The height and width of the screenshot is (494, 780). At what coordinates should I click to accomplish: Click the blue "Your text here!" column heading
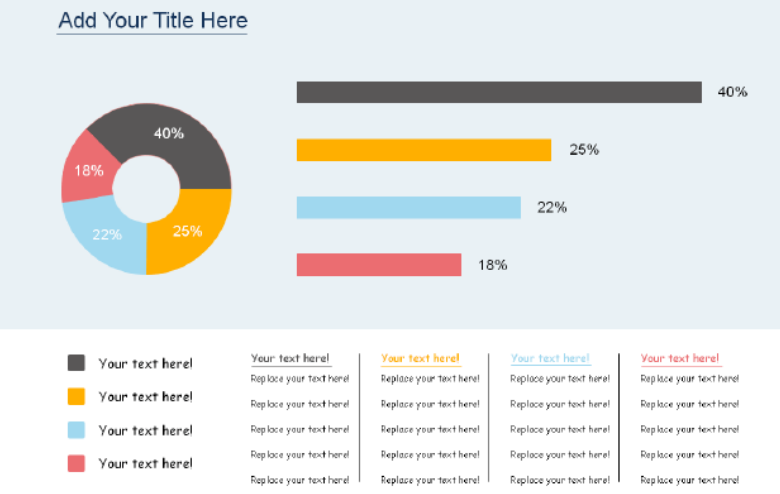tap(550, 358)
